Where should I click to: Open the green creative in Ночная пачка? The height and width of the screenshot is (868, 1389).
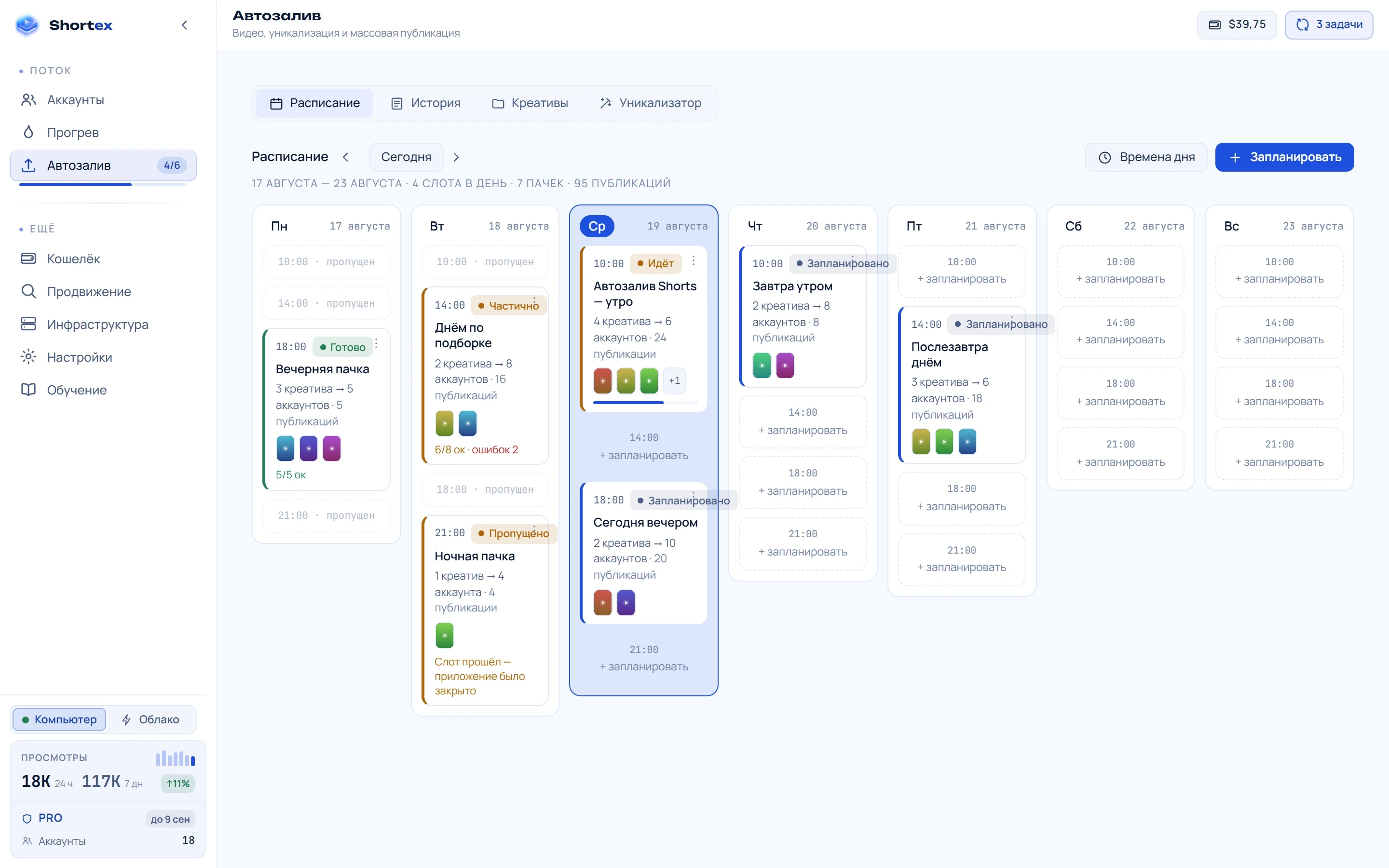pos(444,636)
